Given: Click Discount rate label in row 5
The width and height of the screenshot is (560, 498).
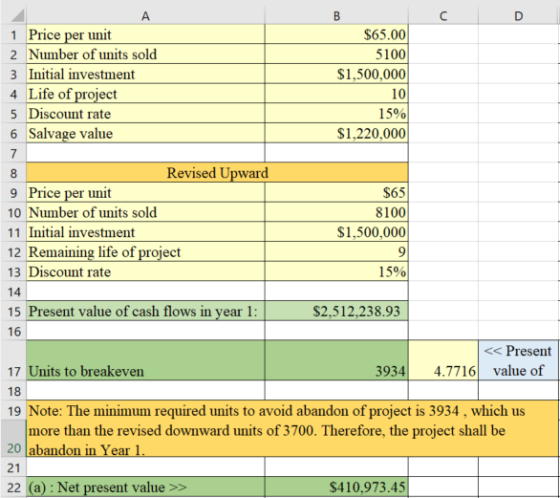Looking at the screenshot, I should tap(146, 113).
